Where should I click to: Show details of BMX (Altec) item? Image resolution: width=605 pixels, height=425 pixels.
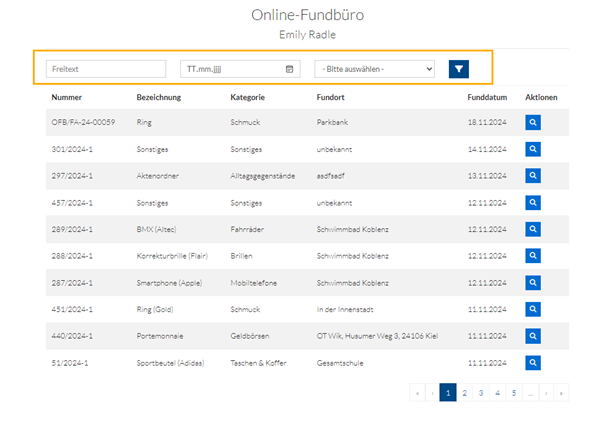[x=533, y=229]
